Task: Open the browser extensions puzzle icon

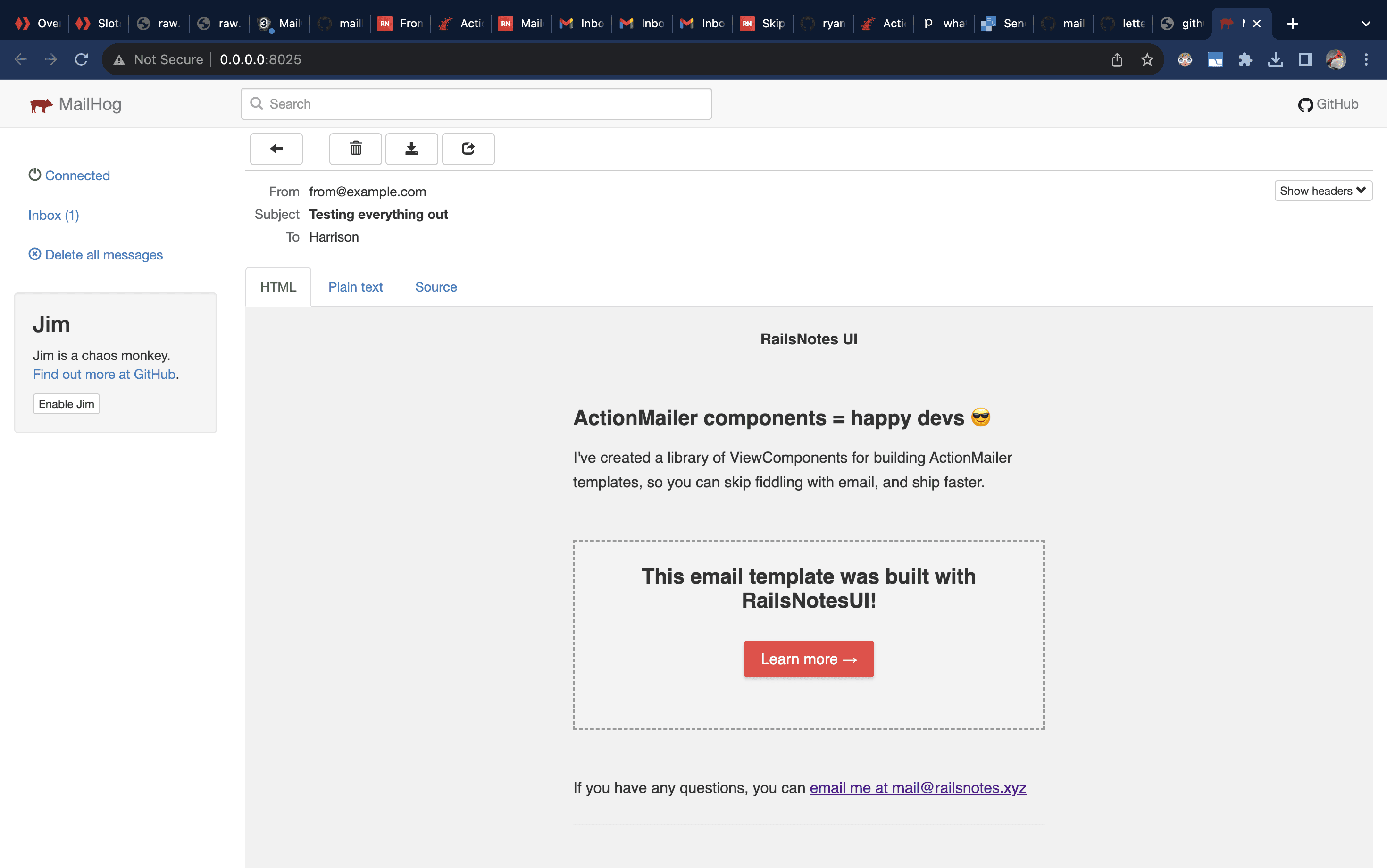Action: 1245,60
